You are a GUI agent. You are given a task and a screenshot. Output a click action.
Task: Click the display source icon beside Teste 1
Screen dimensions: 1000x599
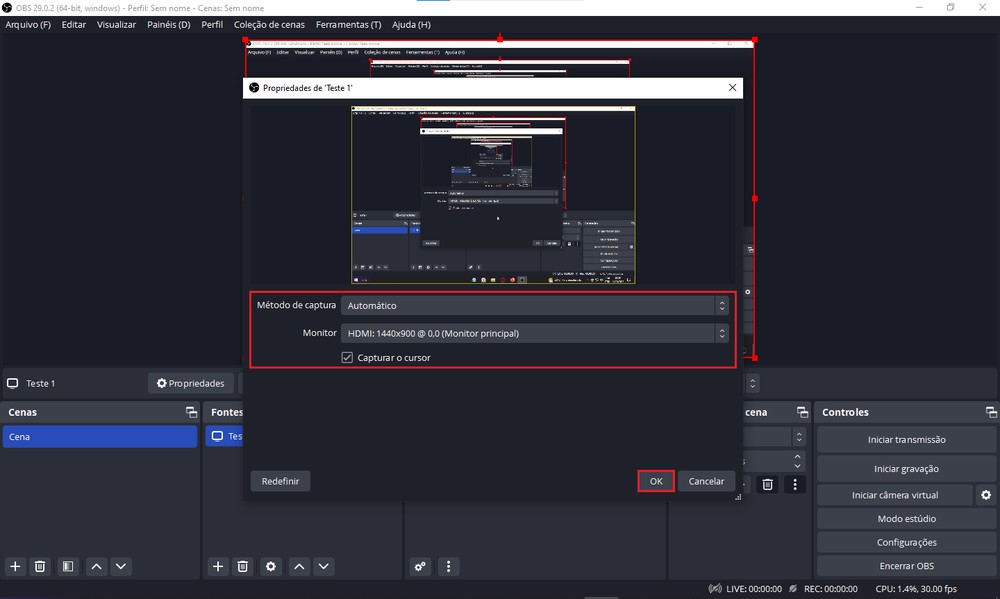(13, 383)
